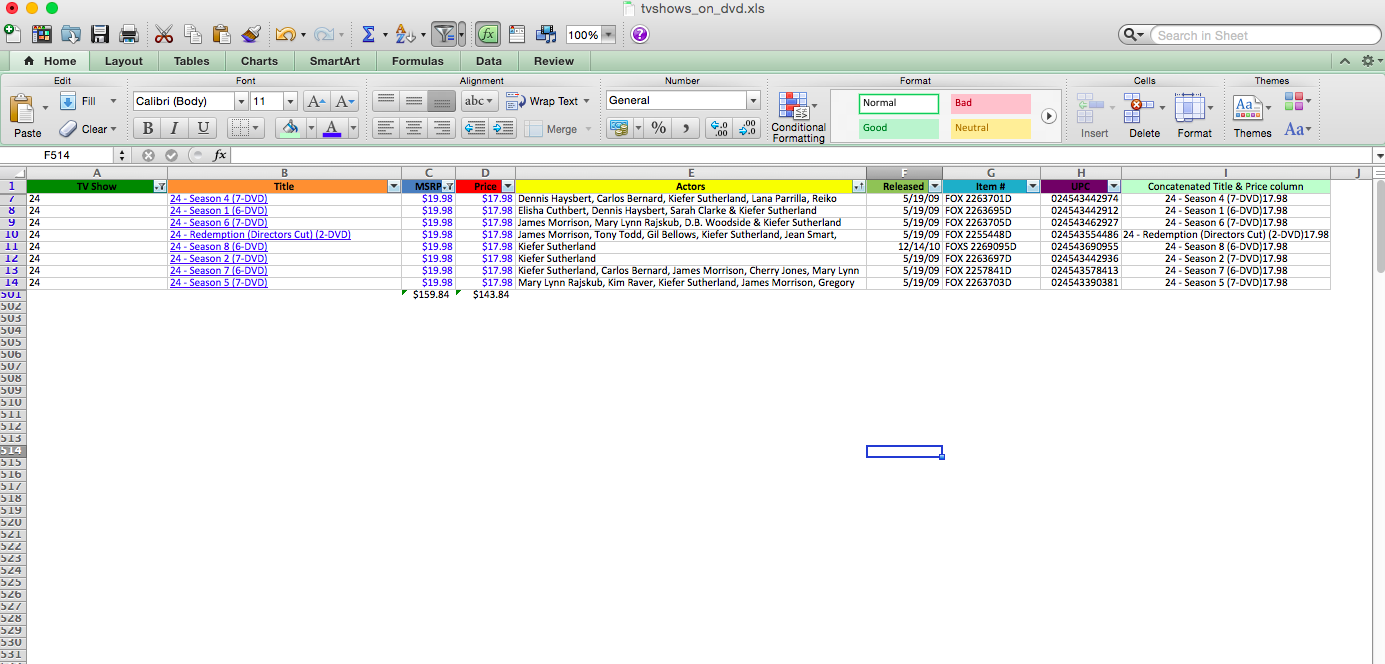1385x664 pixels.
Task: Open the zoom percentage dropdown
Action: (608, 35)
